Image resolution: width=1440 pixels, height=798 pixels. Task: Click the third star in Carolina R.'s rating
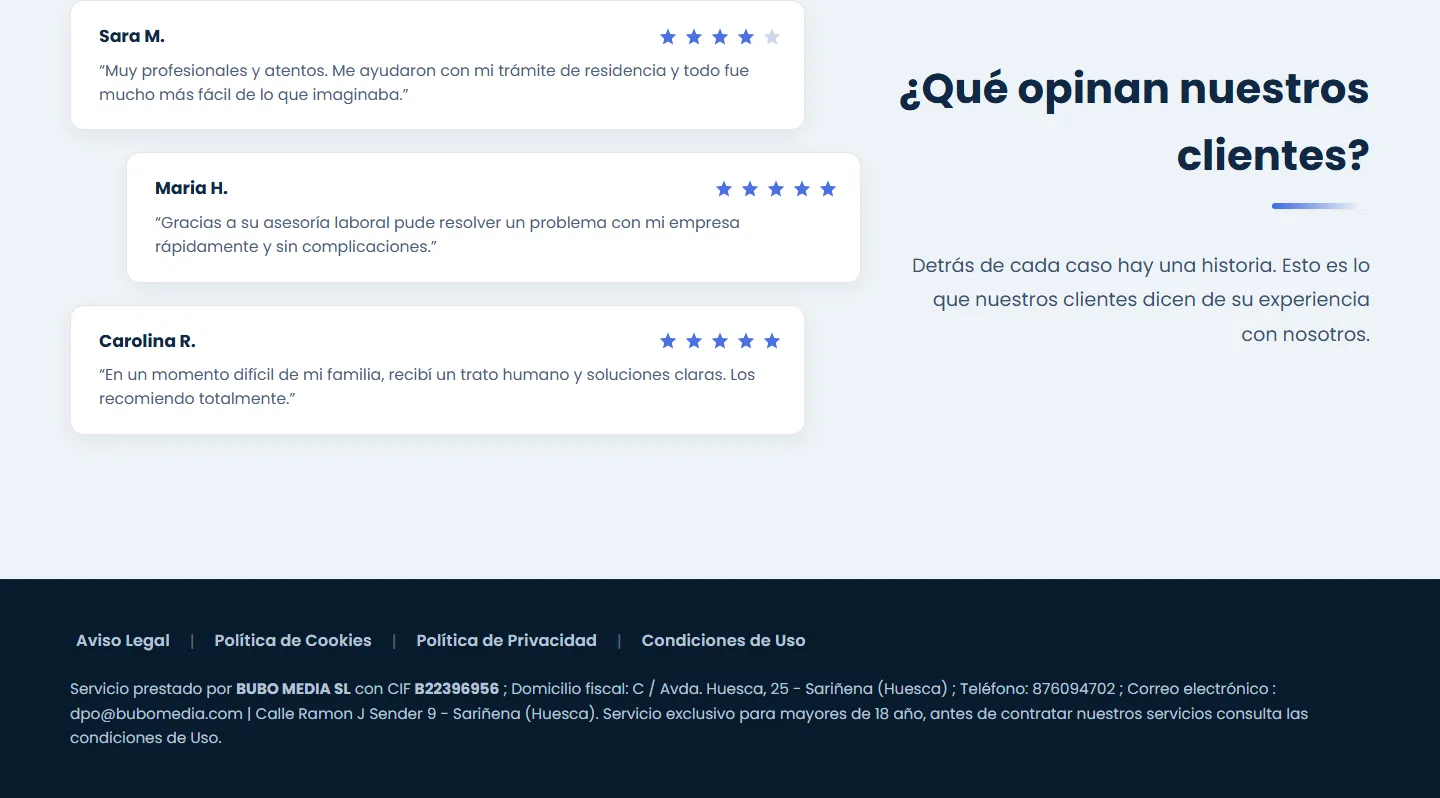point(720,341)
